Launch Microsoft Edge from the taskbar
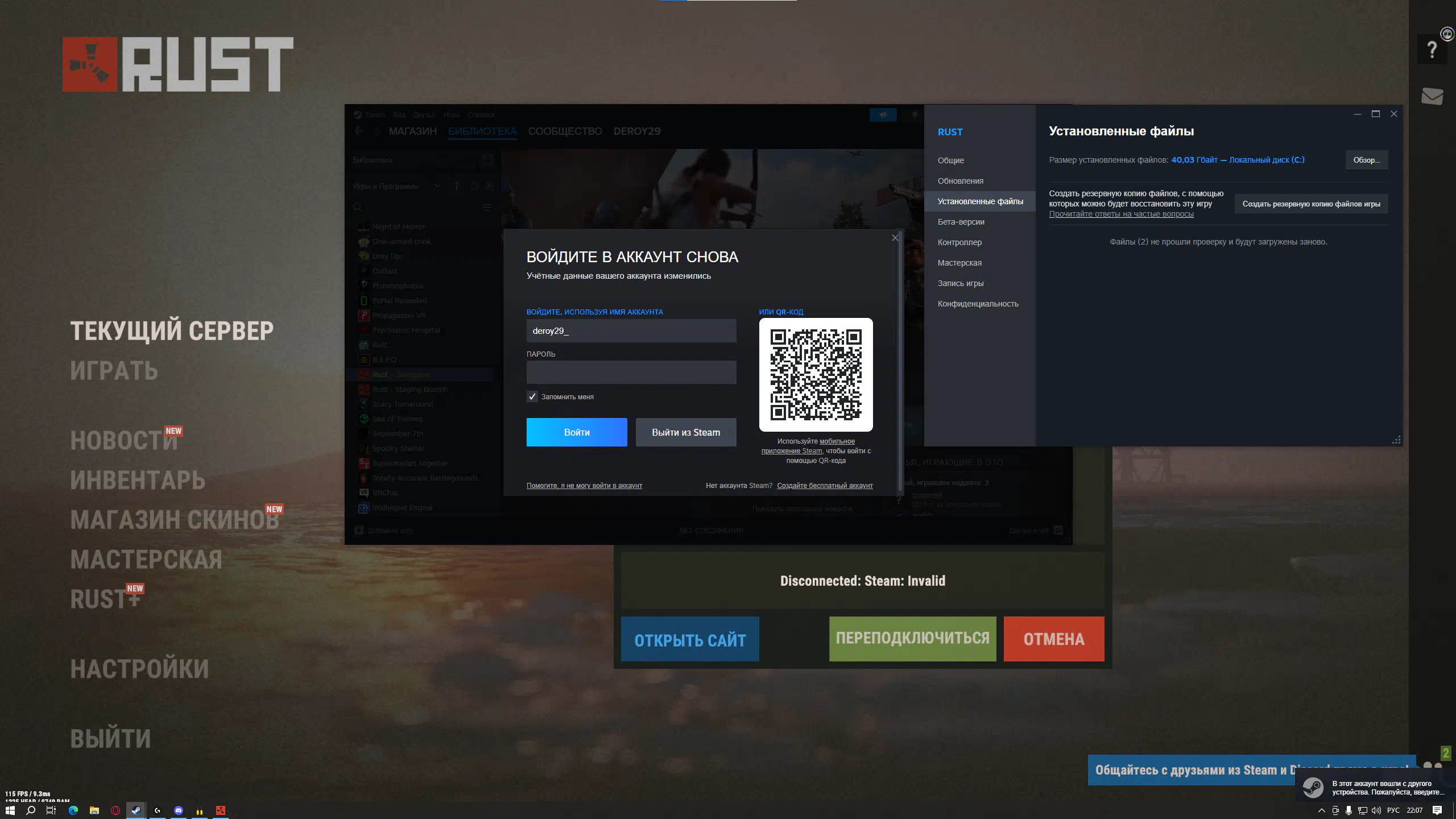 [73, 810]
